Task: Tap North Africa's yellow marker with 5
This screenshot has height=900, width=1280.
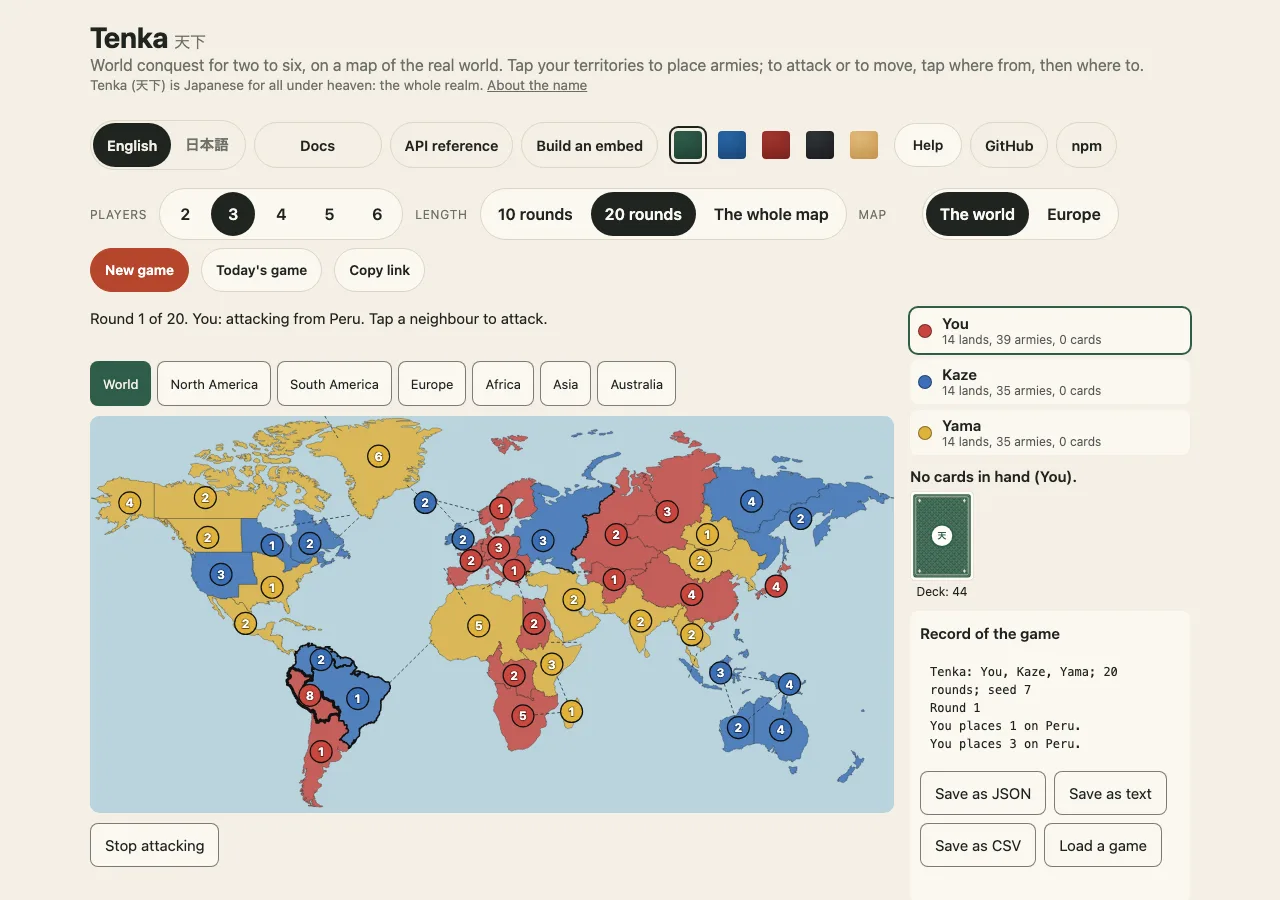Action: tap(479, 626)
